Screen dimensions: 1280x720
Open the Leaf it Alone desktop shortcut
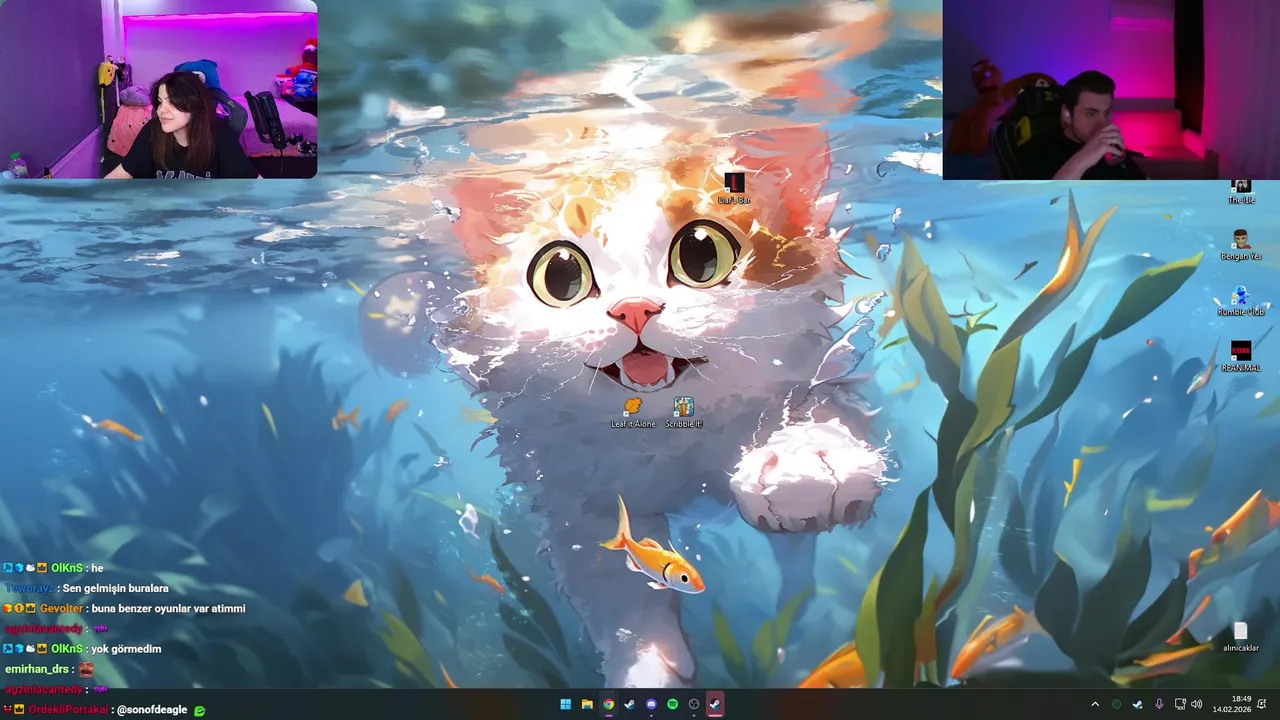pyautogui.click(x=633, y=412)
